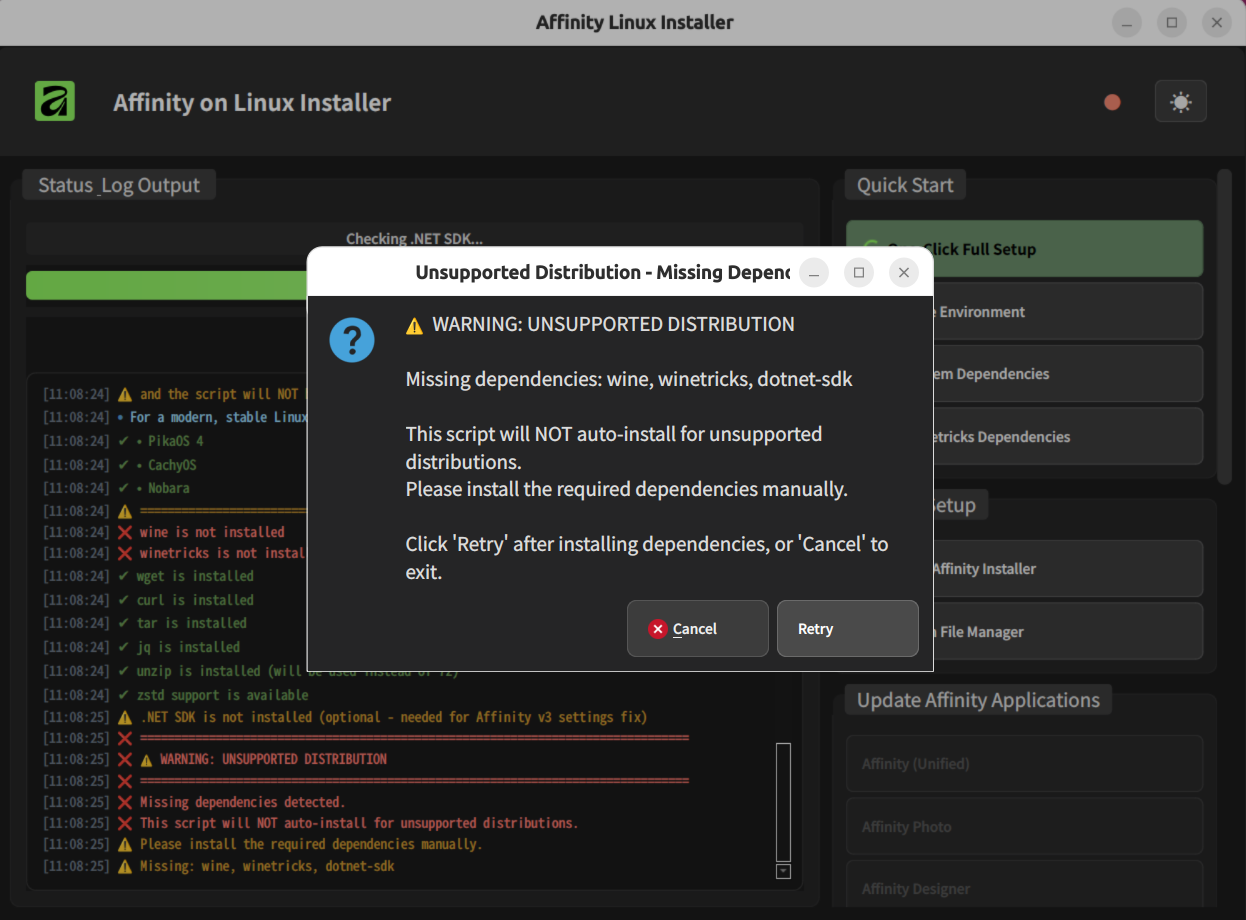Image resolution: width=1246 pixels, height=920 pixels.
Task: Click the green check beside 'unzip is installed'
Action: pos(124,671)
